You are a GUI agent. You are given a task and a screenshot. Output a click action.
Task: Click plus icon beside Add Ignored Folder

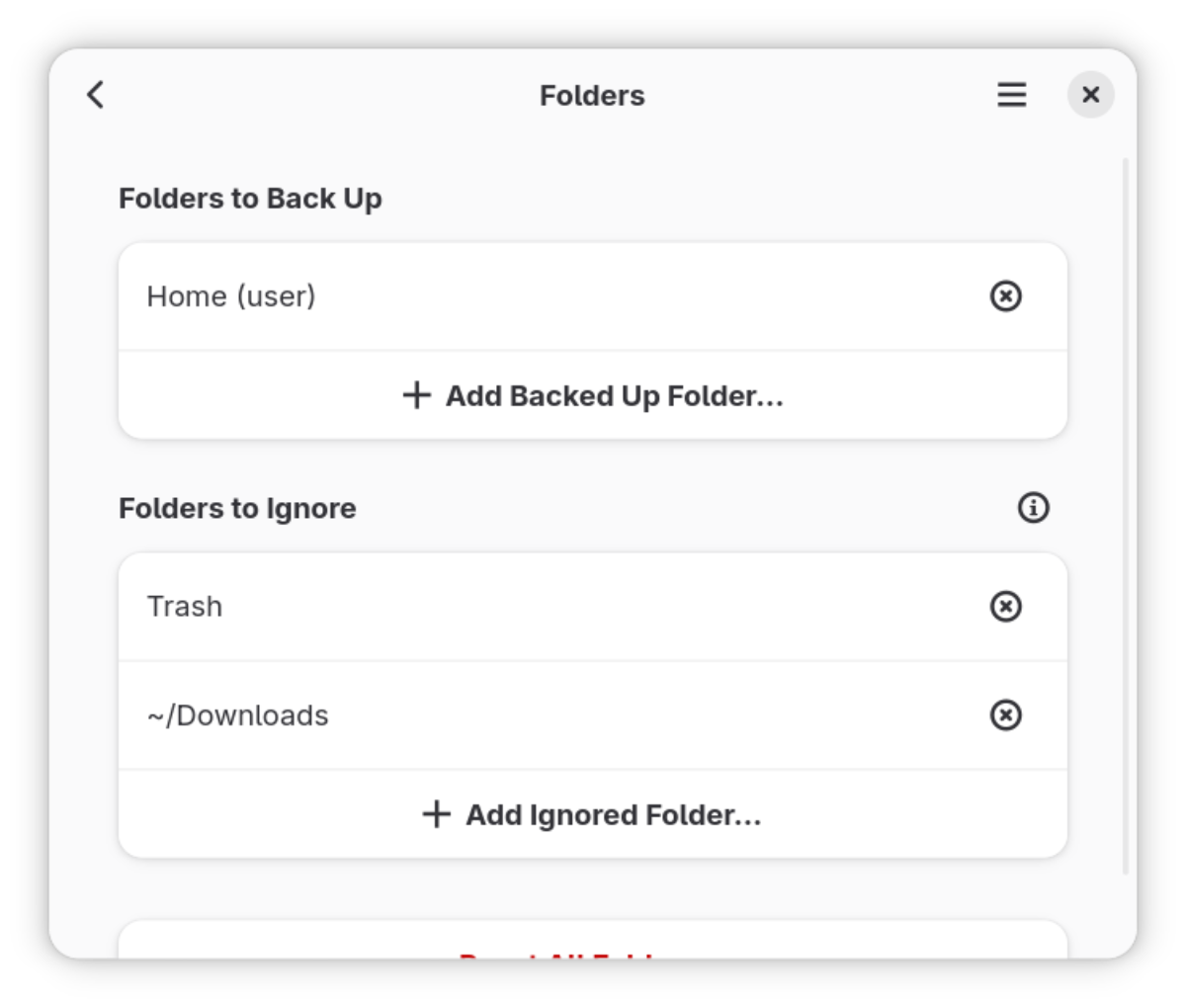(x=437, y=814)
